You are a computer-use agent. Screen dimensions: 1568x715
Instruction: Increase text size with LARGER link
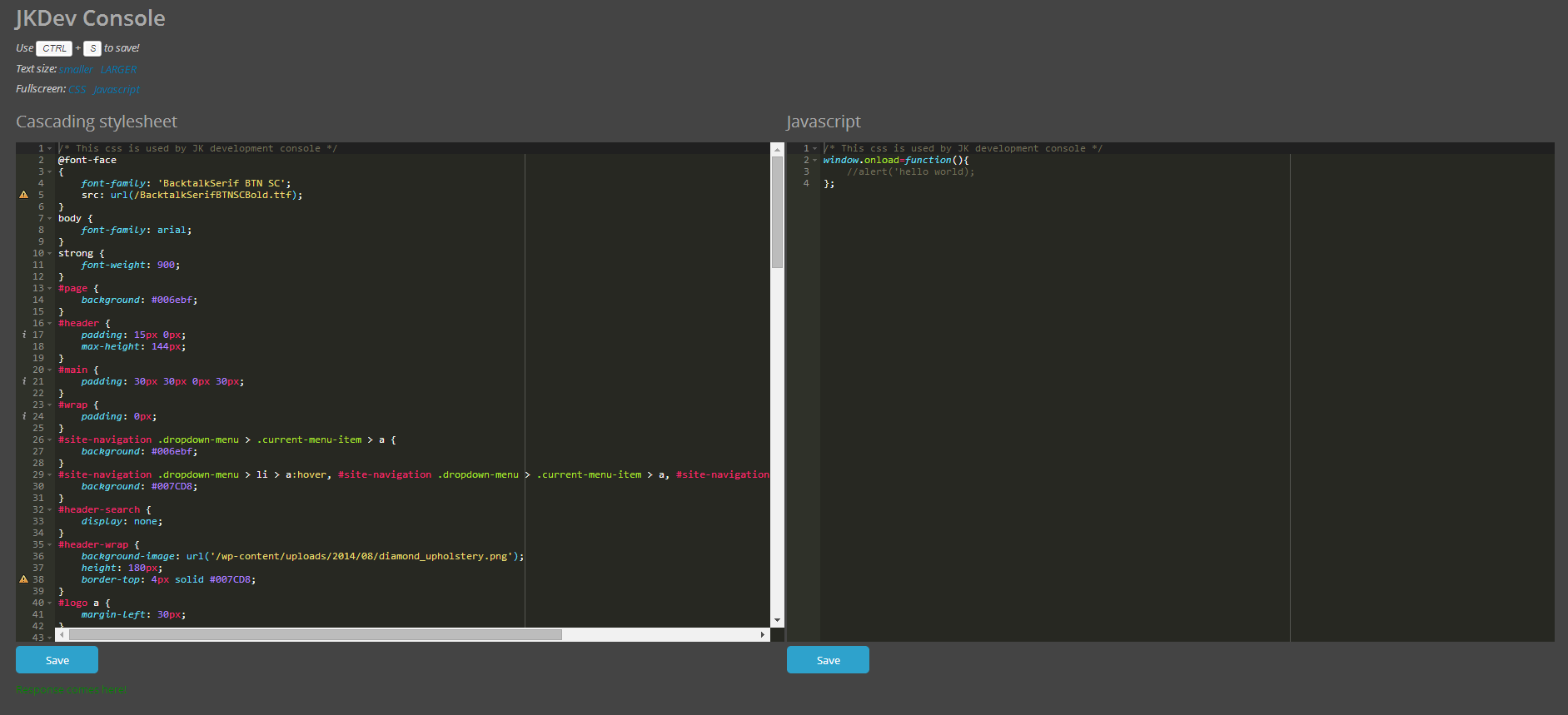pos(118,70)
